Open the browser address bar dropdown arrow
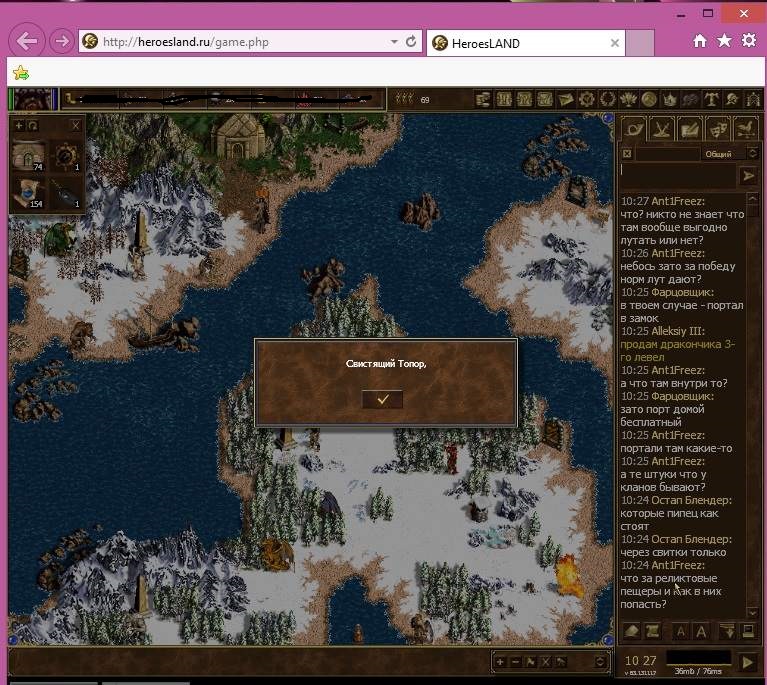 tap(393, 42)
